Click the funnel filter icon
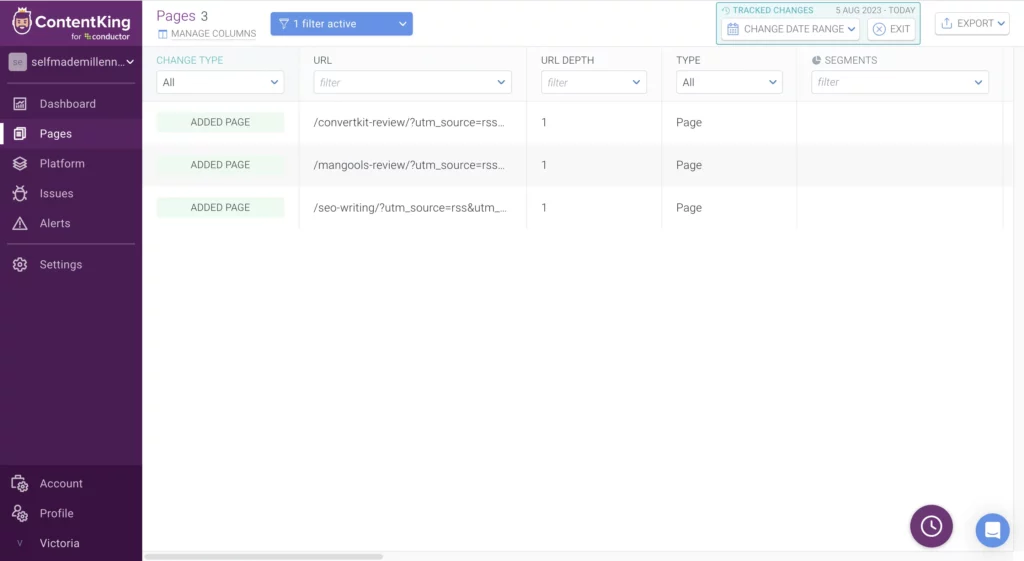Image resolution: width=1024 pixels, height=561 pixels. click(283, 24)
